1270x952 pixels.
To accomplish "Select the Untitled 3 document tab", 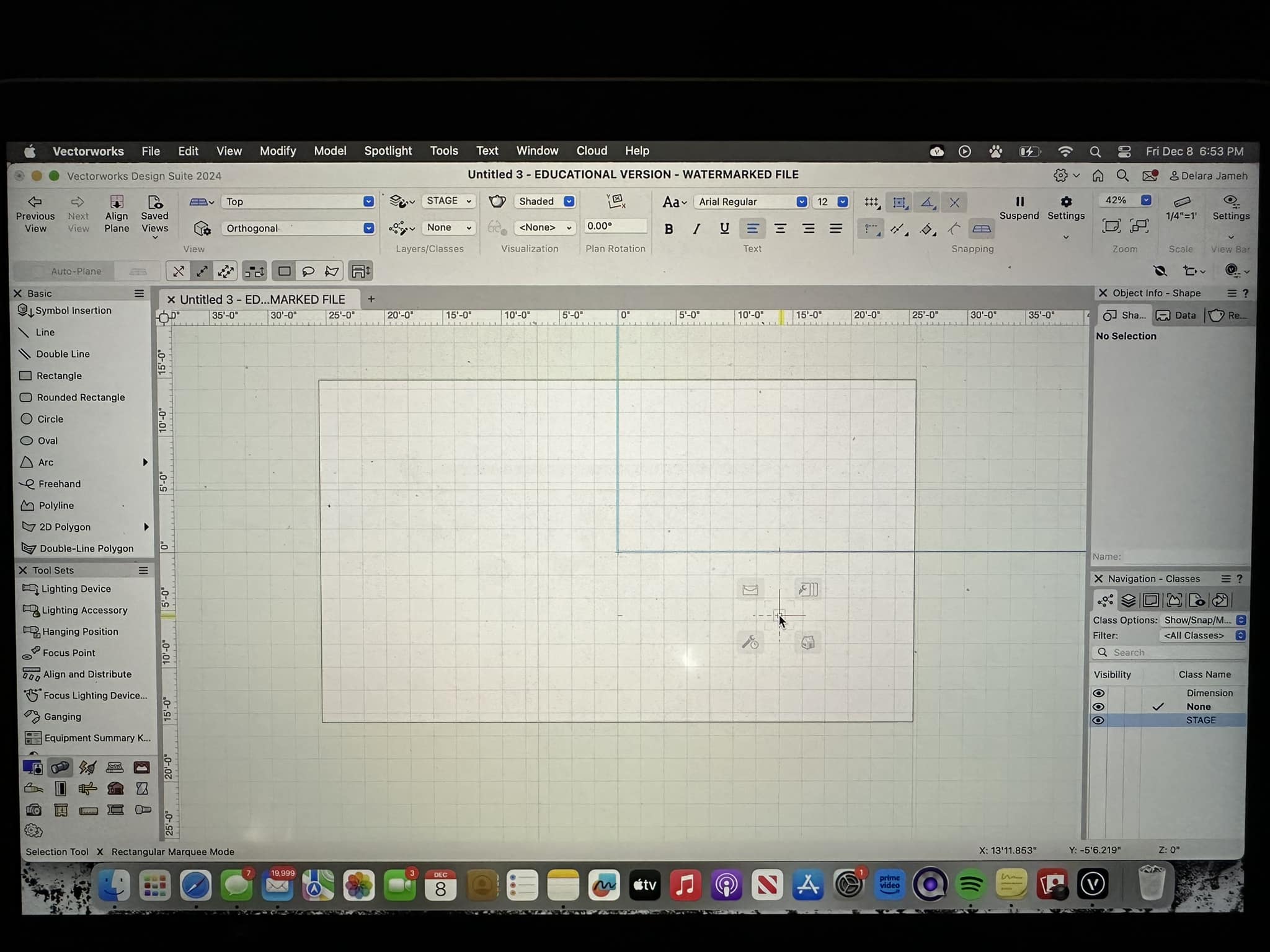I will pyautogui.click(x=260, y=299).
